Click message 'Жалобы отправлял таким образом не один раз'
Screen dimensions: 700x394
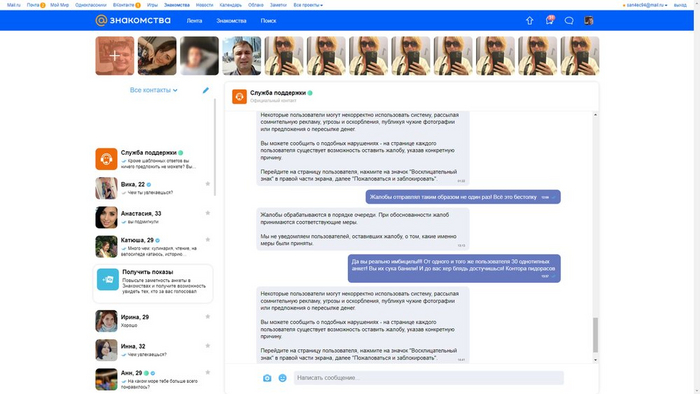pyautogui.click(x=463, y=197)
